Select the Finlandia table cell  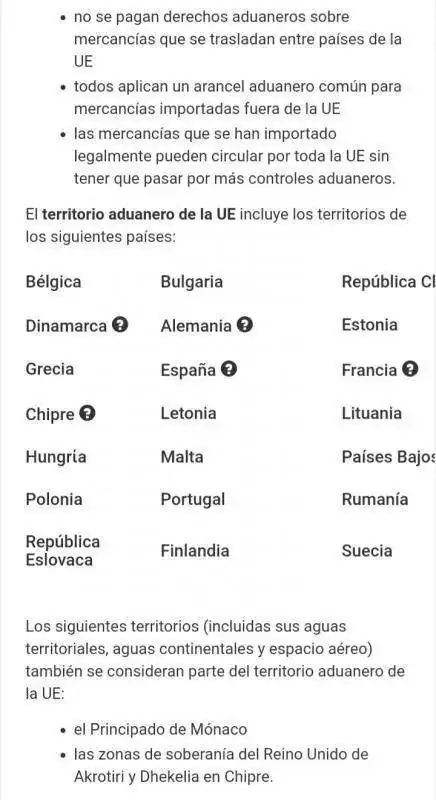tap(195, 551)
